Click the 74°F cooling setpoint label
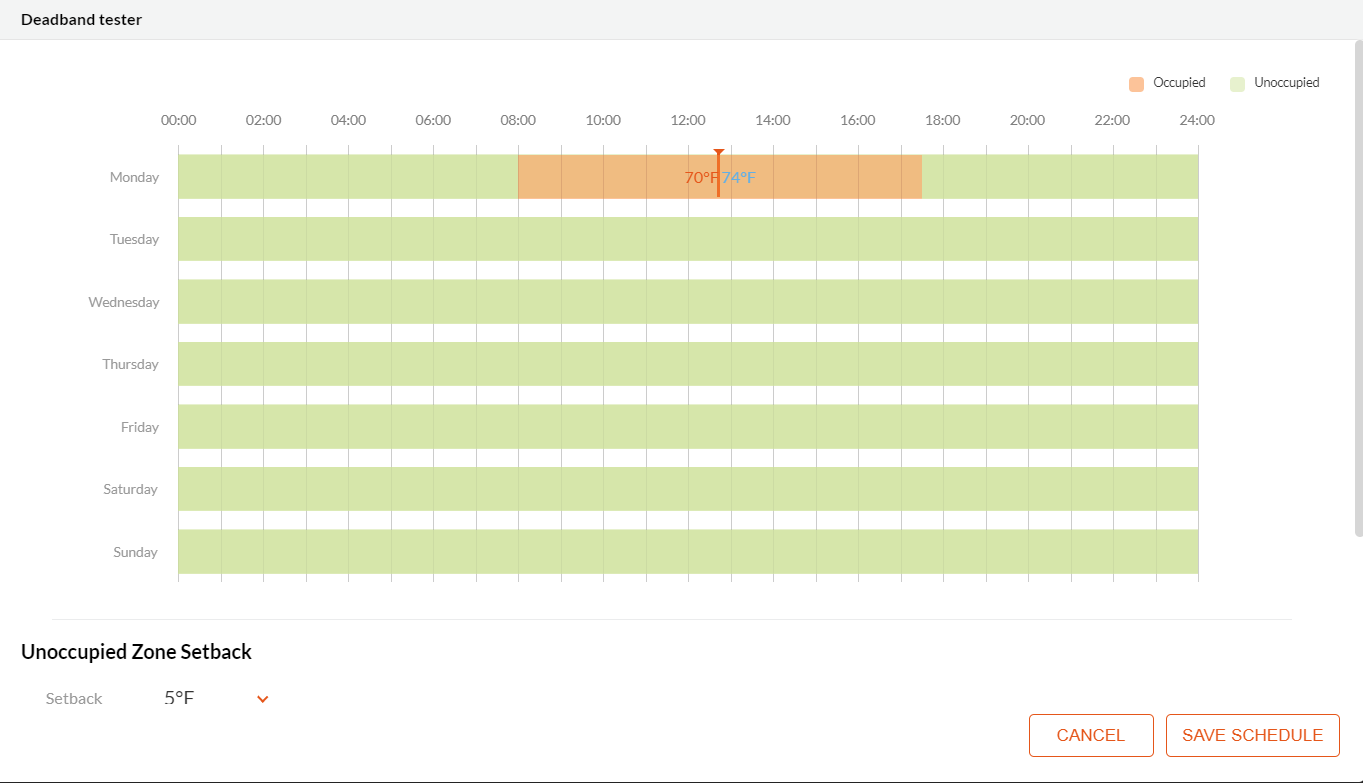 tap(740, 178)
